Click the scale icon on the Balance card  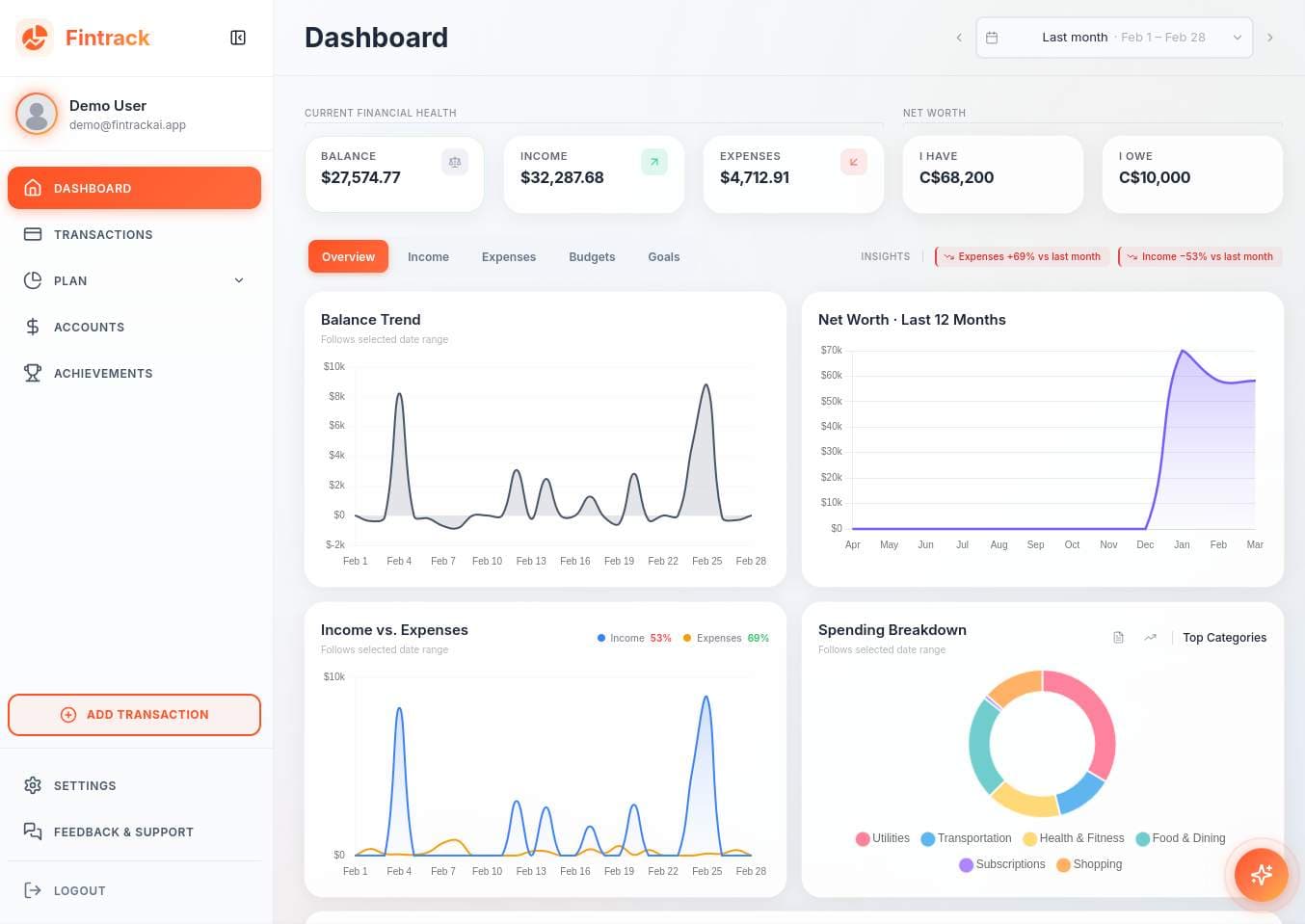pos(454,162)
